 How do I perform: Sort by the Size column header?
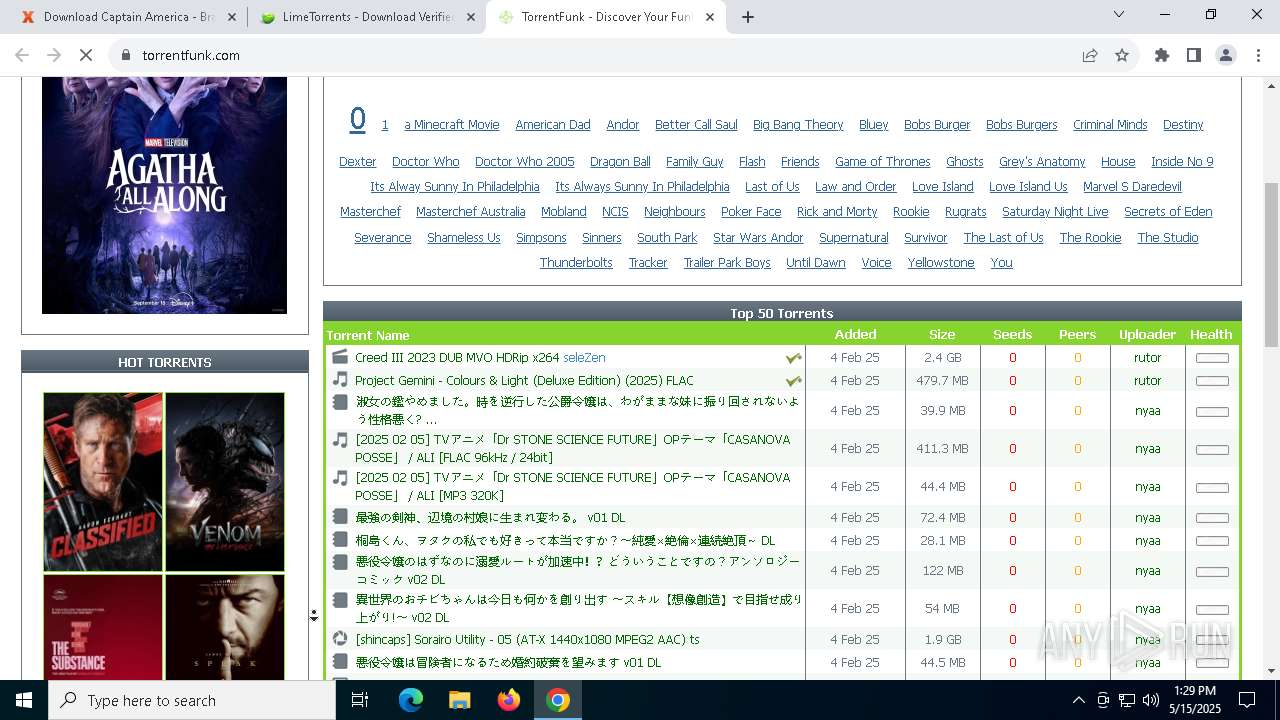point(942,334)
